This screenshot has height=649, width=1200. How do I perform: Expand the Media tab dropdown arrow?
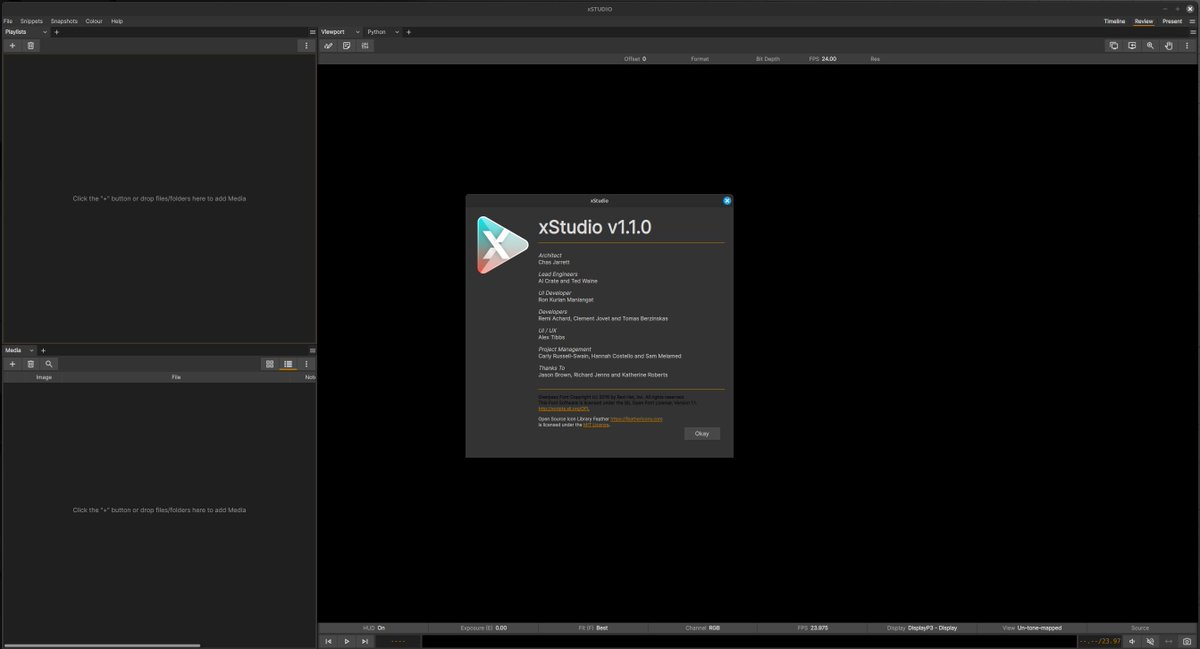click(32, 350)
